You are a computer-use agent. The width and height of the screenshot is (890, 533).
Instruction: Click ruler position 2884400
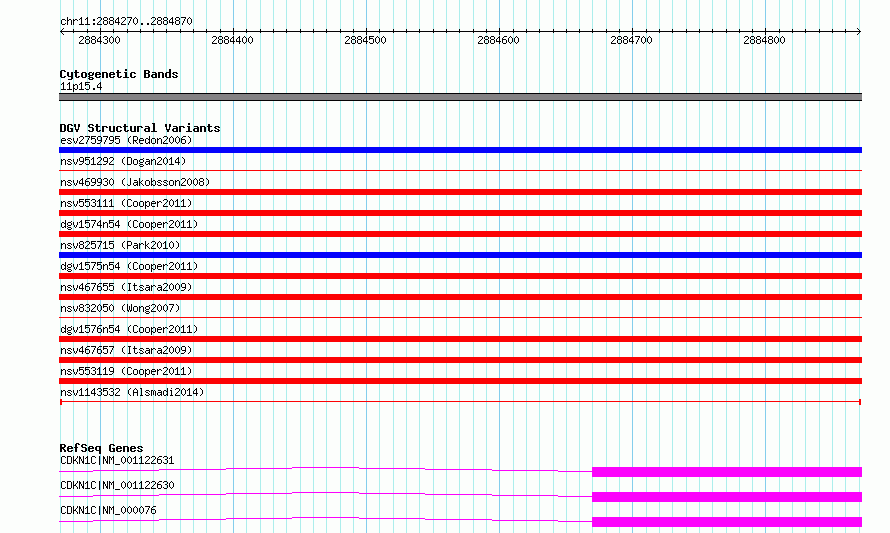click(232, 40)
